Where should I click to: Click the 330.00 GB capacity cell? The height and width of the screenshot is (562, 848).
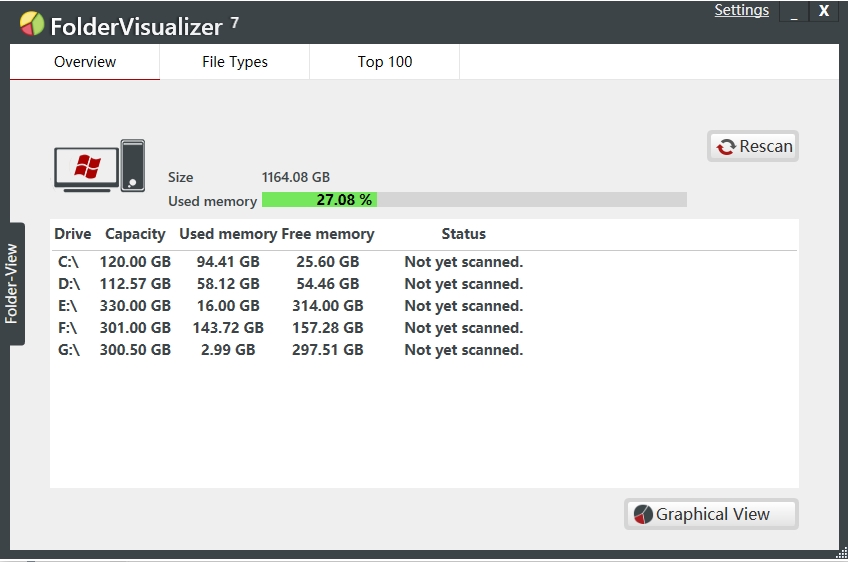click(135, 306)
